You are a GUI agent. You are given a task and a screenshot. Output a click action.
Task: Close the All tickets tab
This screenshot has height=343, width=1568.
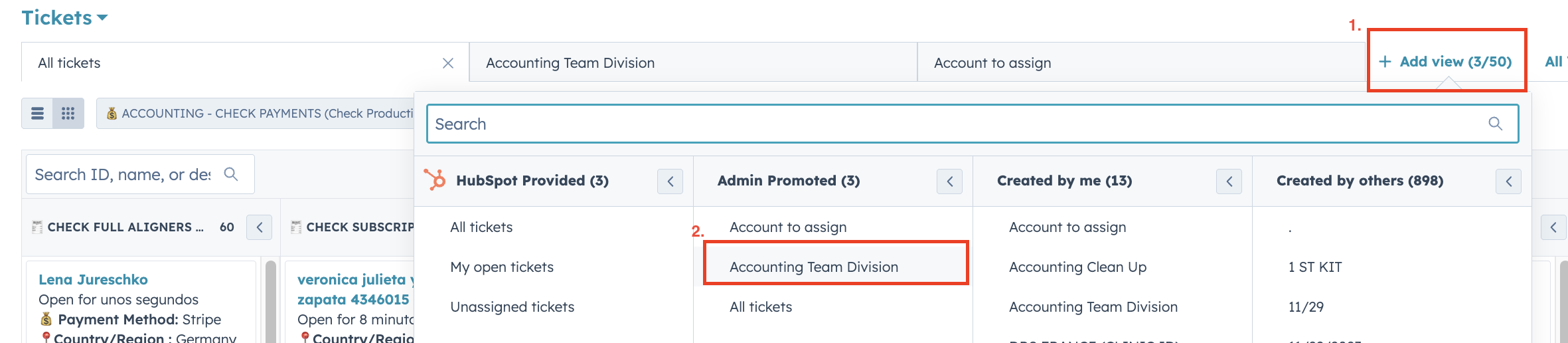[x=448, y=63]
